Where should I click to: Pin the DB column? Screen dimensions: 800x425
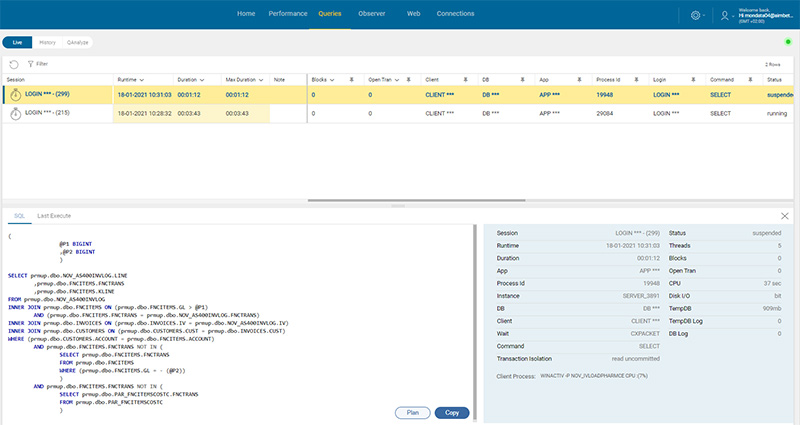coord(522,80)
